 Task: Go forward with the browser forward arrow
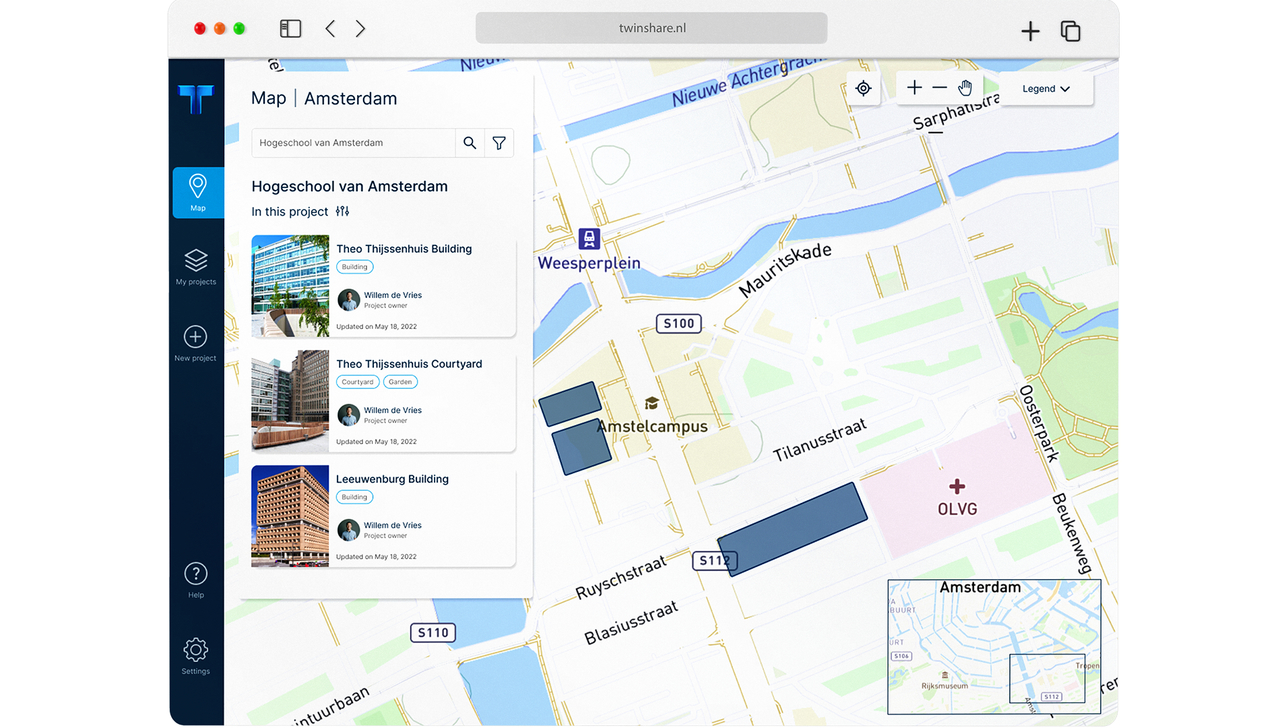pos(360,29)
